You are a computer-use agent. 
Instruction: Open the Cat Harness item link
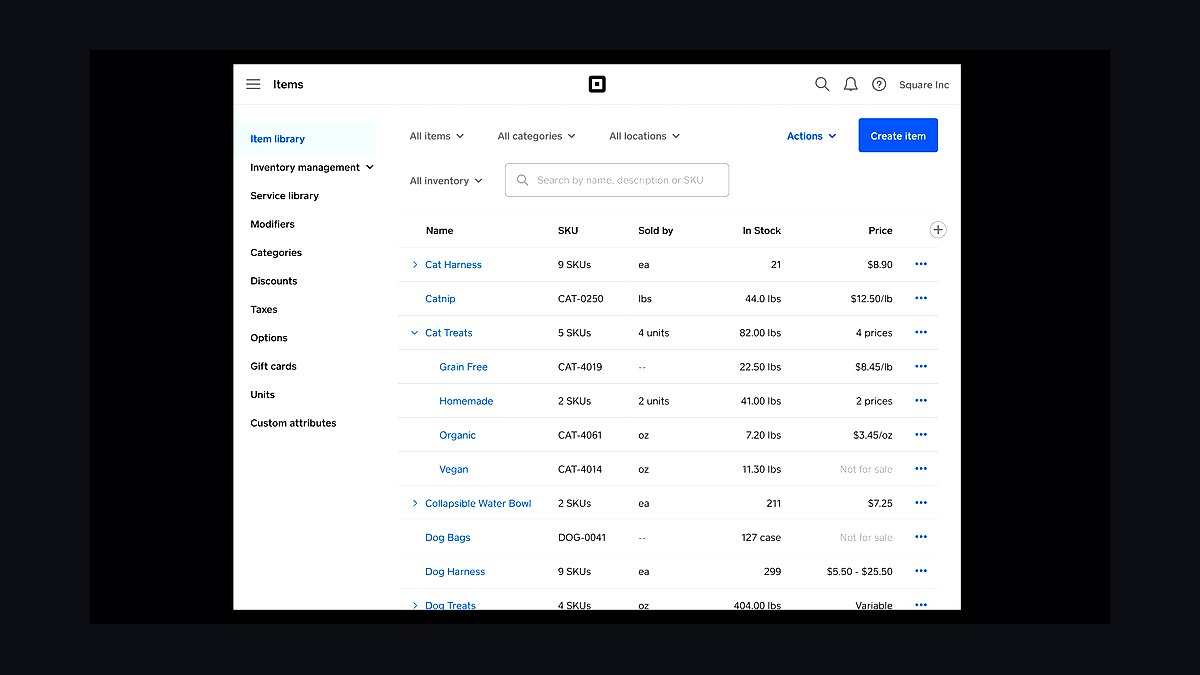453,265
